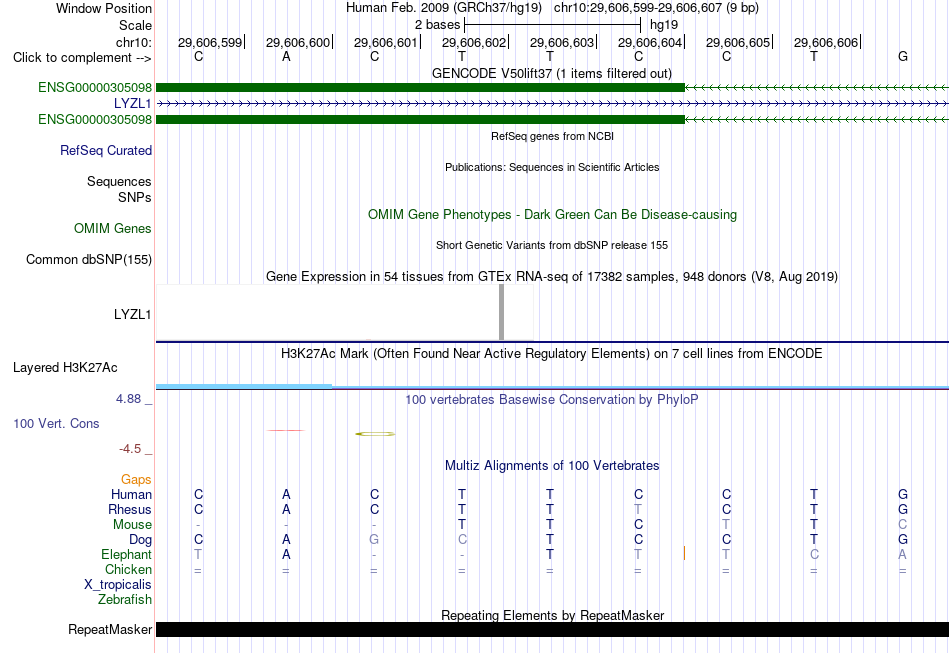Click the '2 bases' scale bar
The image size is (950, 653).
coord(552,25)
